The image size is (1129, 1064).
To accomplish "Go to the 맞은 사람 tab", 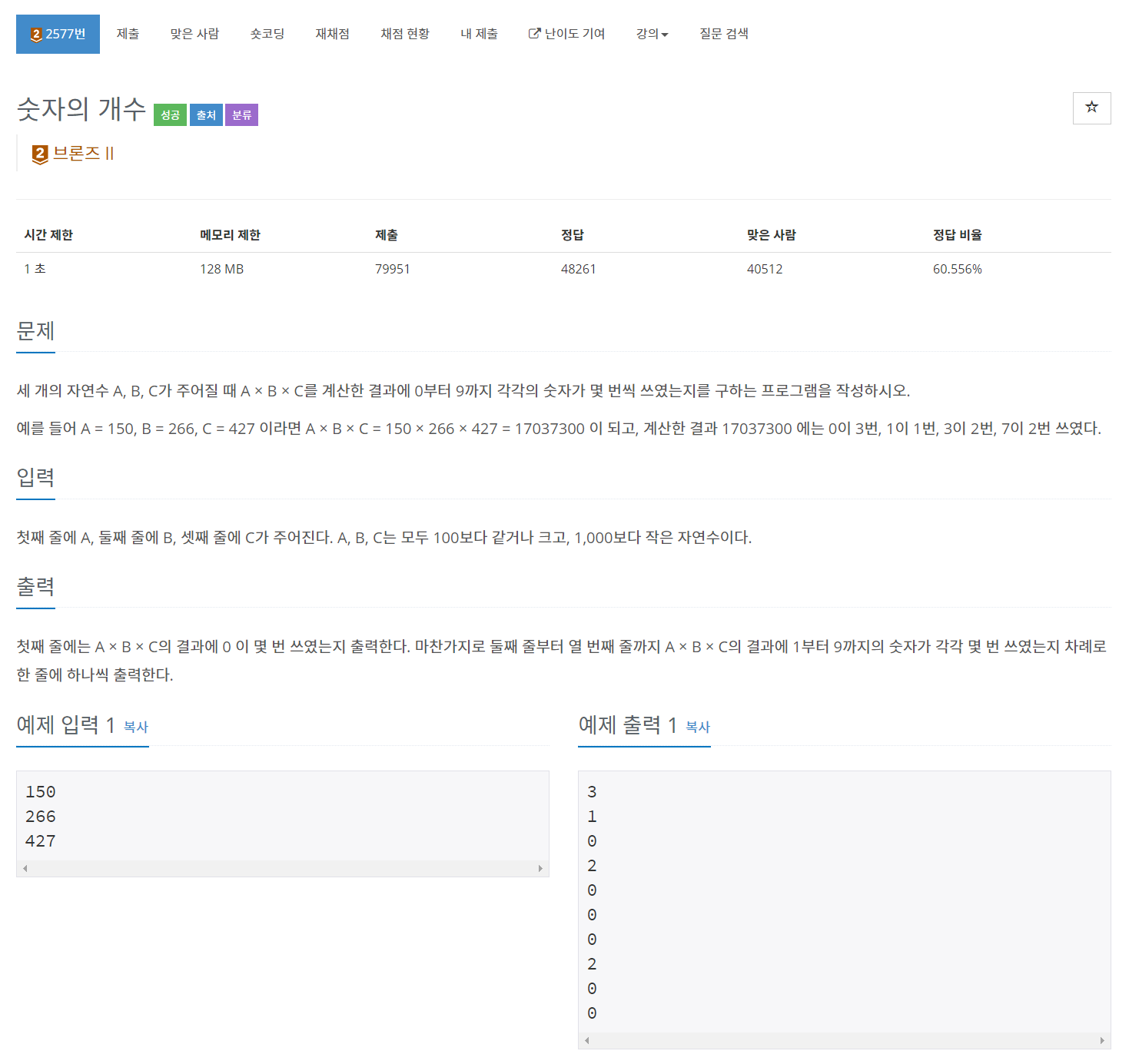I will coord(194,34).
